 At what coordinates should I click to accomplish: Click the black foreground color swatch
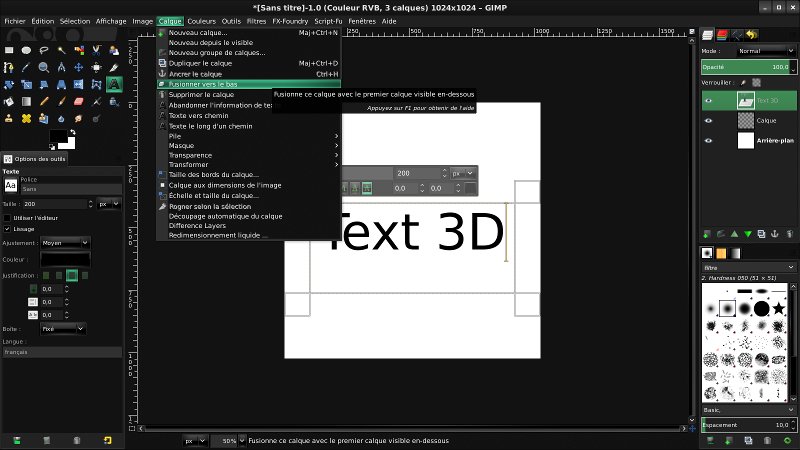[x=58, y=137]
